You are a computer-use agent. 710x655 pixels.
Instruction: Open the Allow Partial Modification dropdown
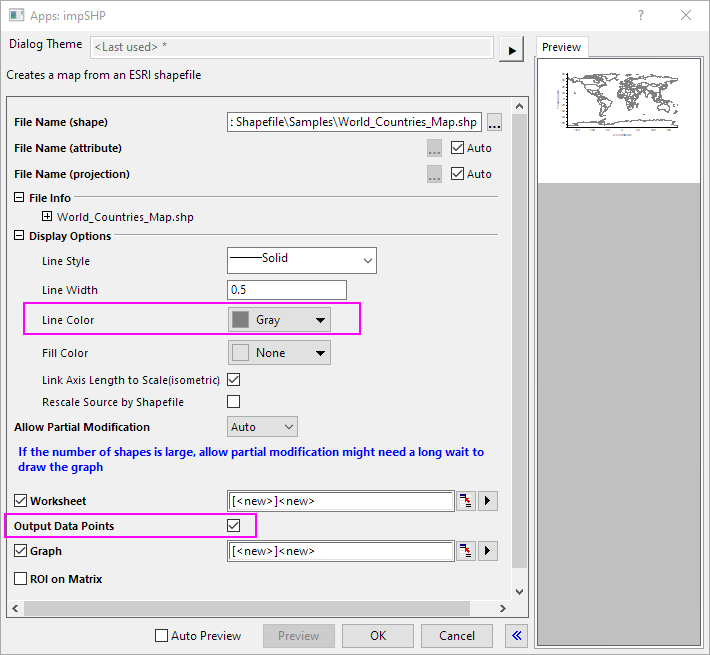(263, 427)
